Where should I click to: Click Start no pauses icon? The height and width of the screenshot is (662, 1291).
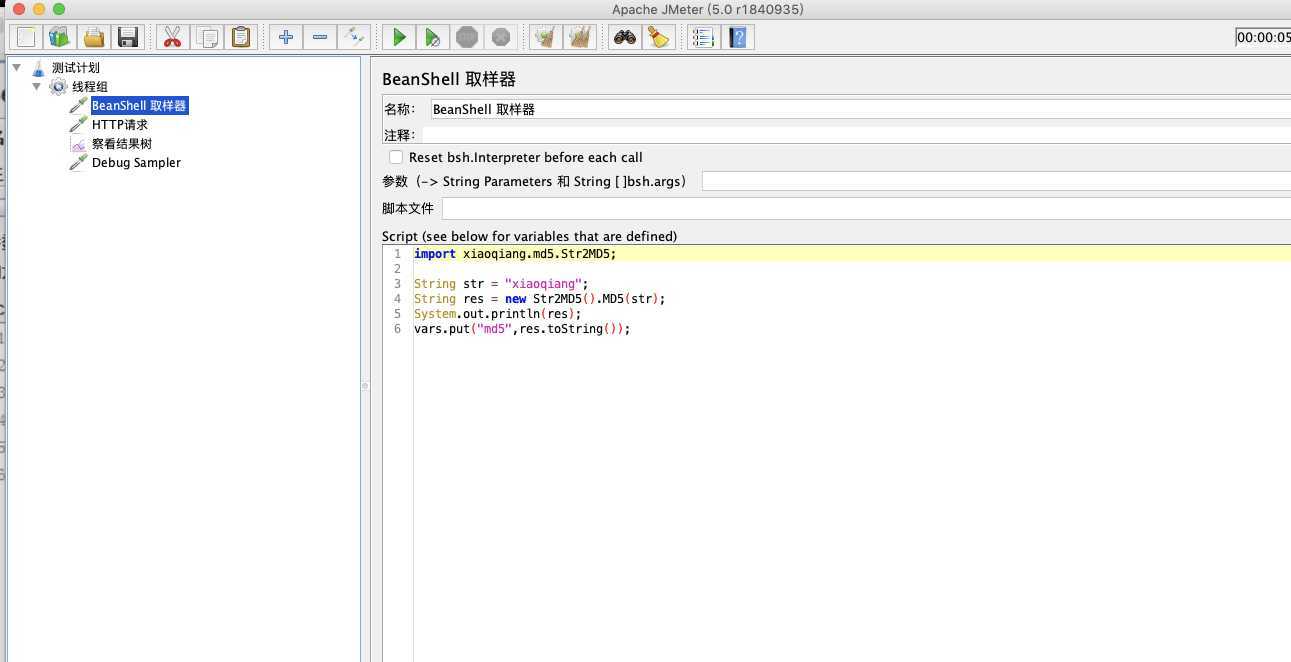433,38
